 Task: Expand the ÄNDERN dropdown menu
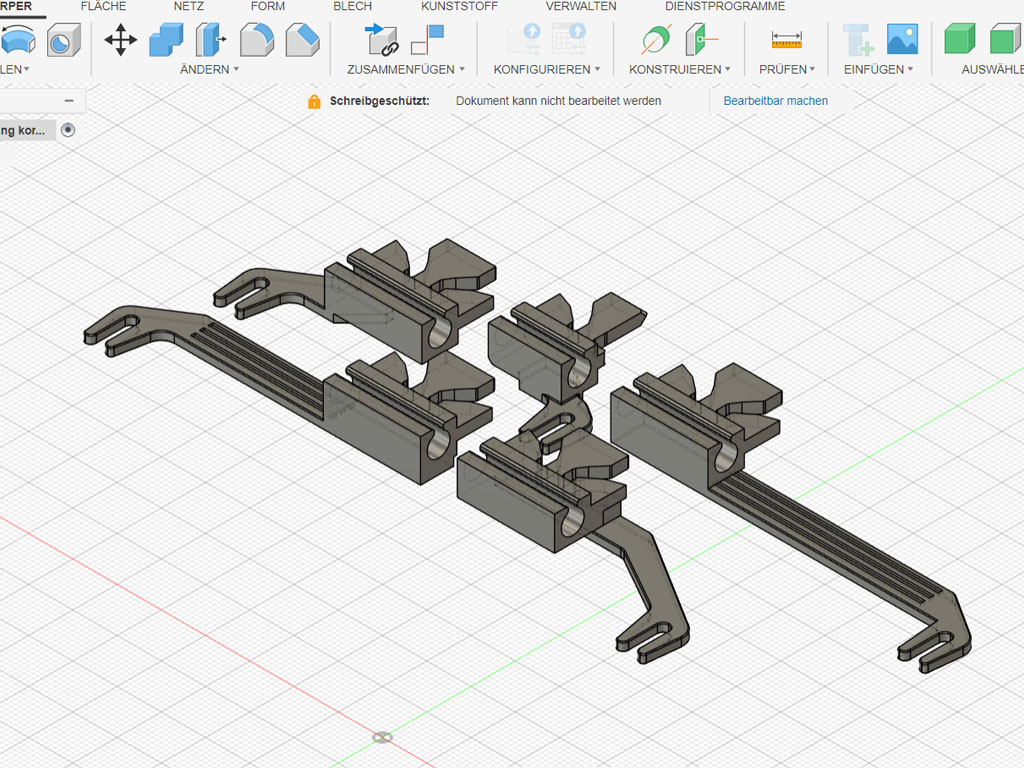coord(210,70)
